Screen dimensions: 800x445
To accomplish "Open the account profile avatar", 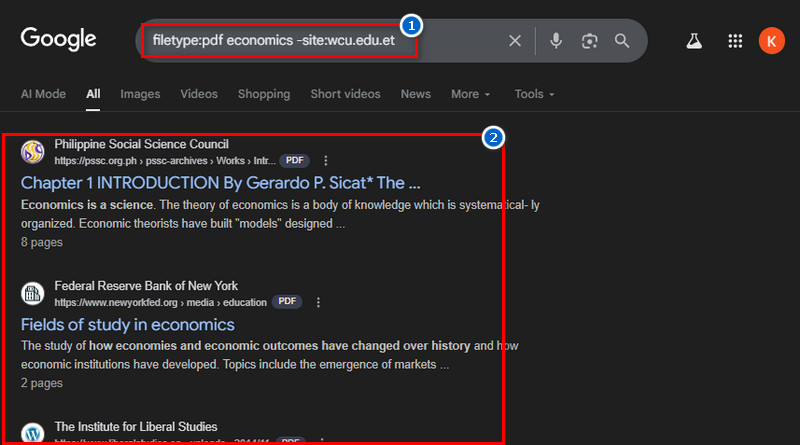I will click(772, 41).
